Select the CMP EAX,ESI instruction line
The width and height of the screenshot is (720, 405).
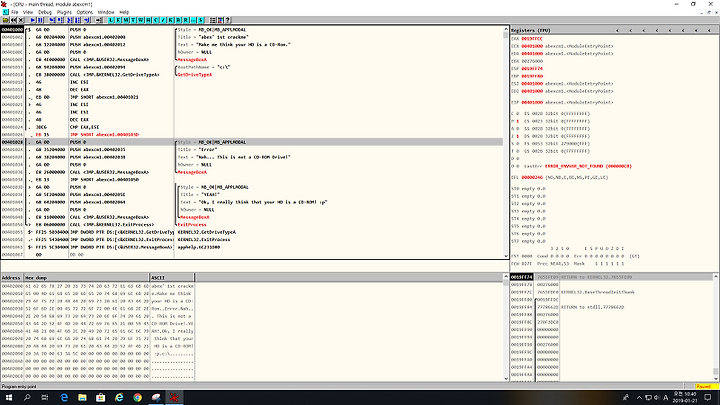point(252,127)
